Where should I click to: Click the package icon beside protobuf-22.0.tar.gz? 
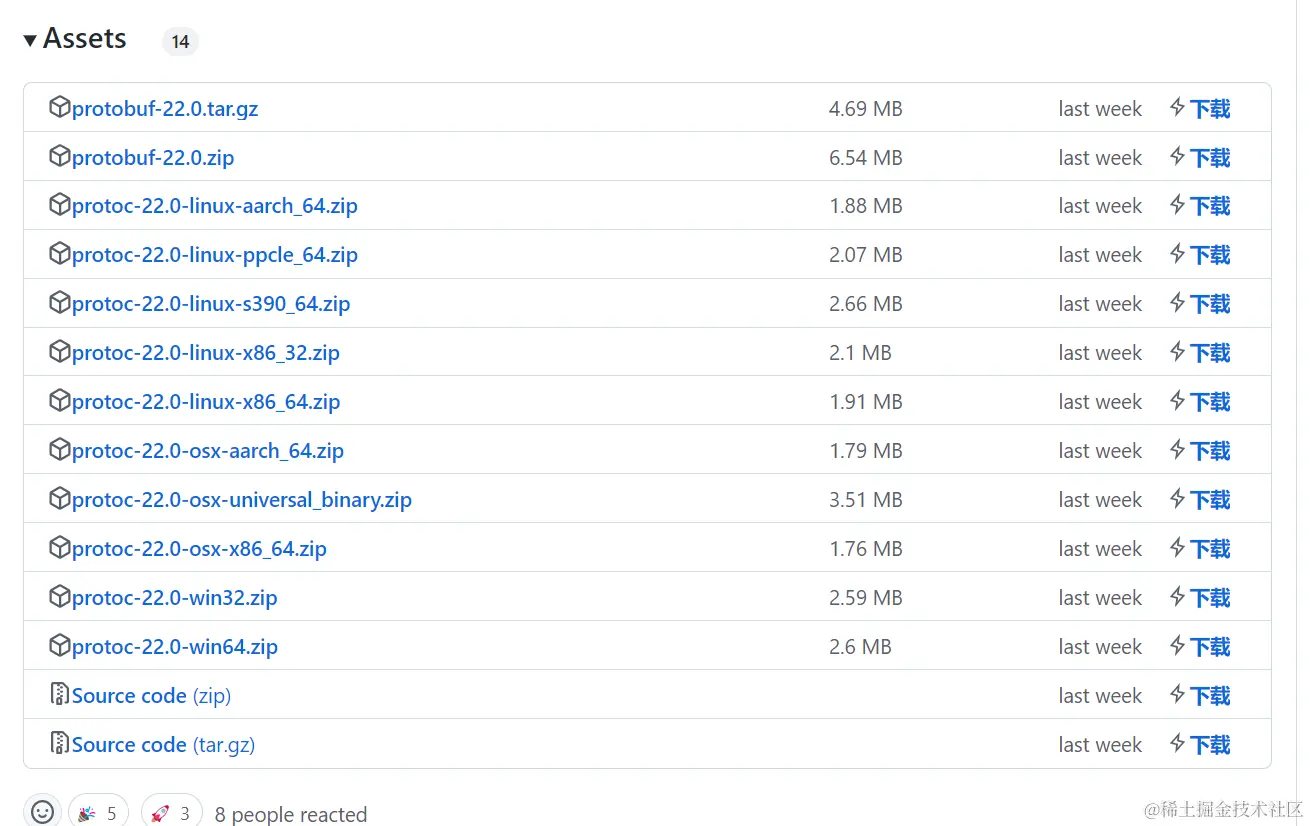(x=60, y=107)
